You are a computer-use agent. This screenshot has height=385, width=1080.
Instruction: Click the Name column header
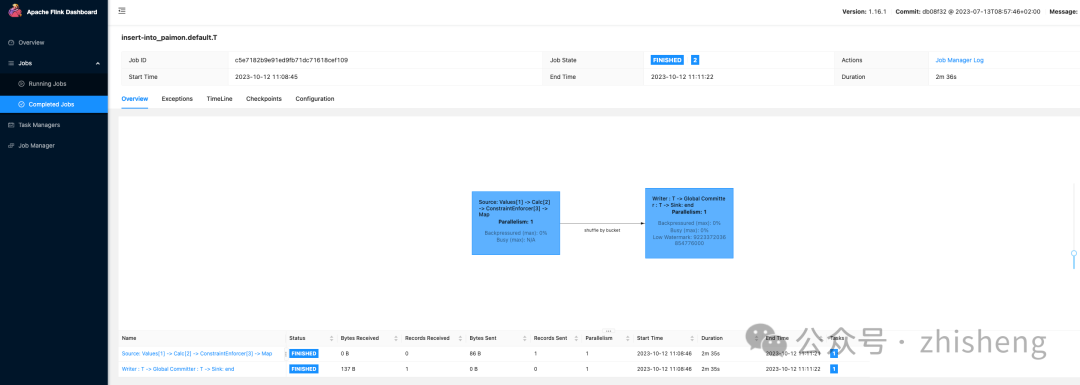click(x=129, y=338)
